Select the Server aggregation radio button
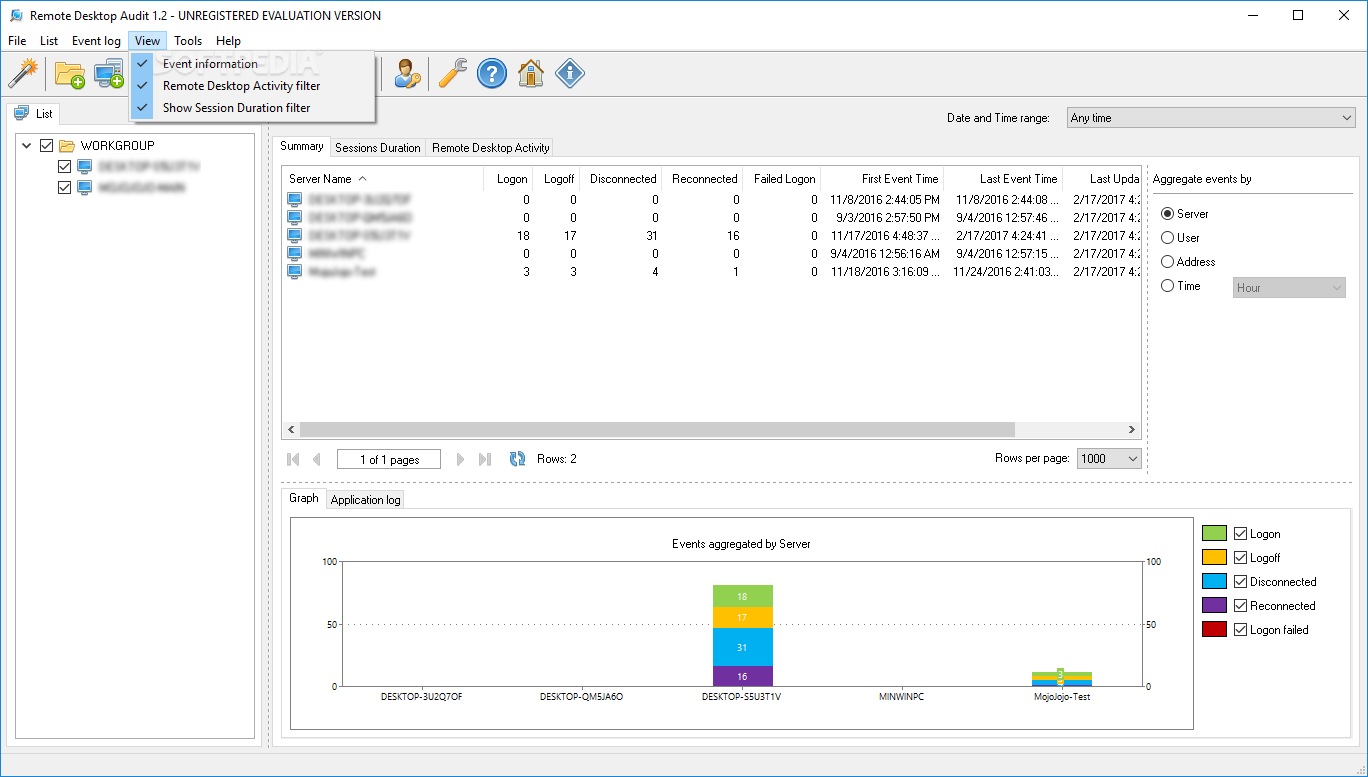This screenshot has height=777, width=1368. (x=1167, y=214)
